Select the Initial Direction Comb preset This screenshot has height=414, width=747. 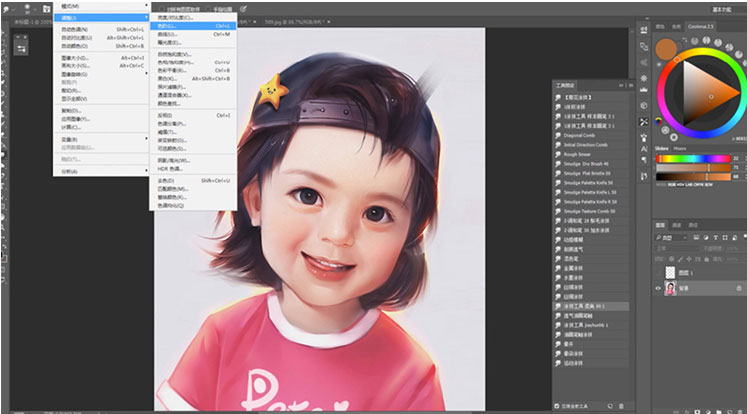pos(591,145)
